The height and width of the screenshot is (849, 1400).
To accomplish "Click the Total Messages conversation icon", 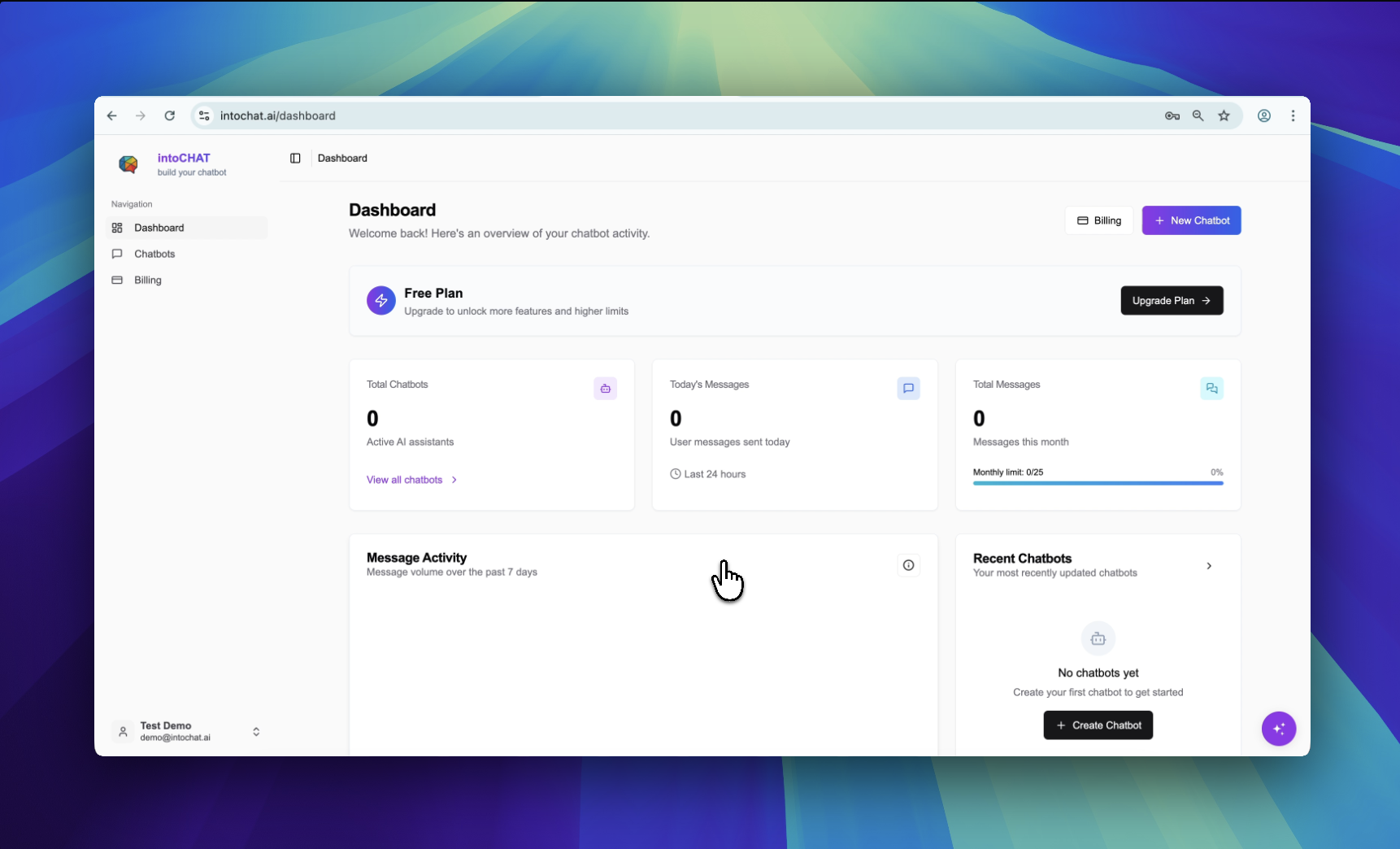I will (1211, 389).
